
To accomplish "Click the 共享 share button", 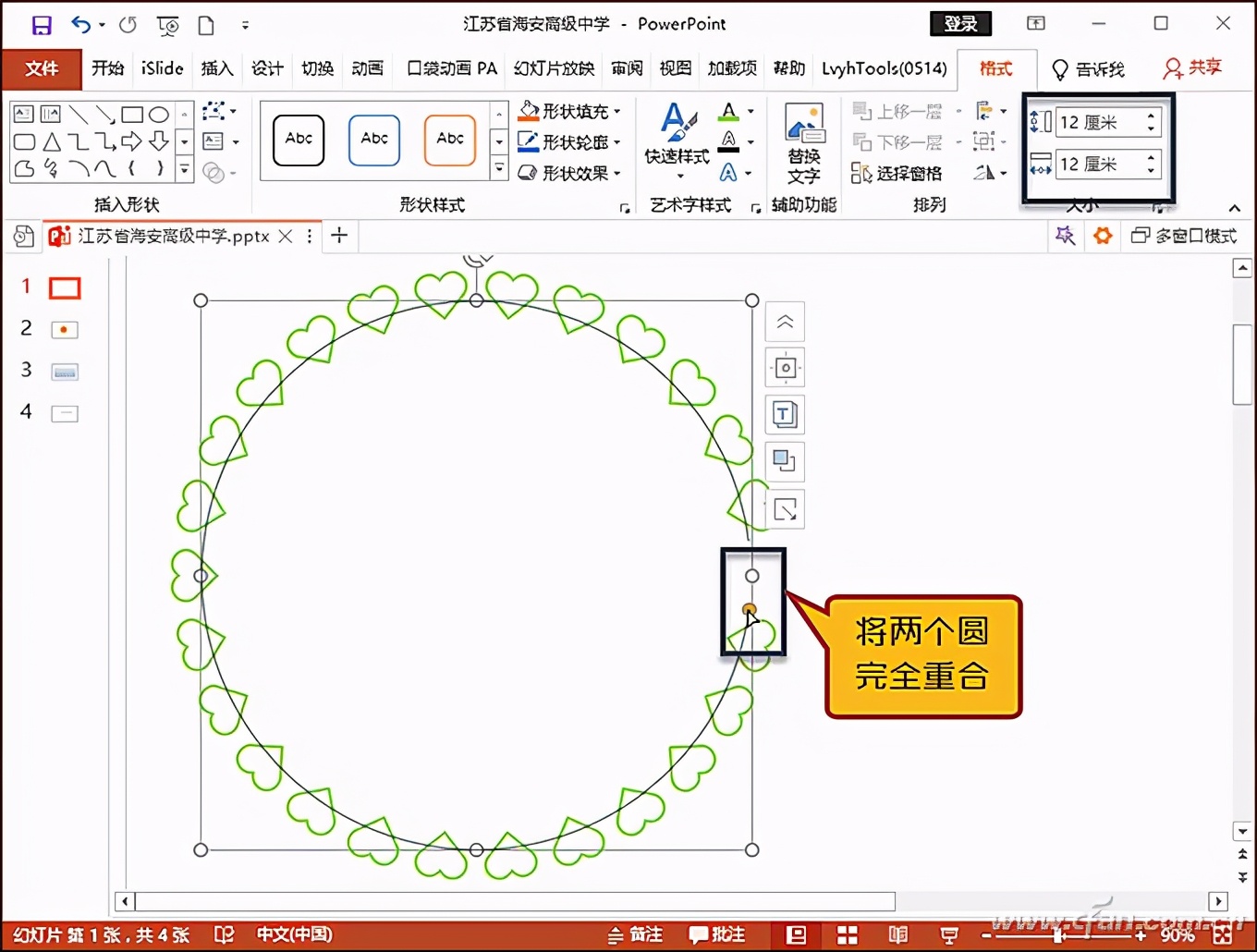I will pyautogui.click(x=1193, y=67).
